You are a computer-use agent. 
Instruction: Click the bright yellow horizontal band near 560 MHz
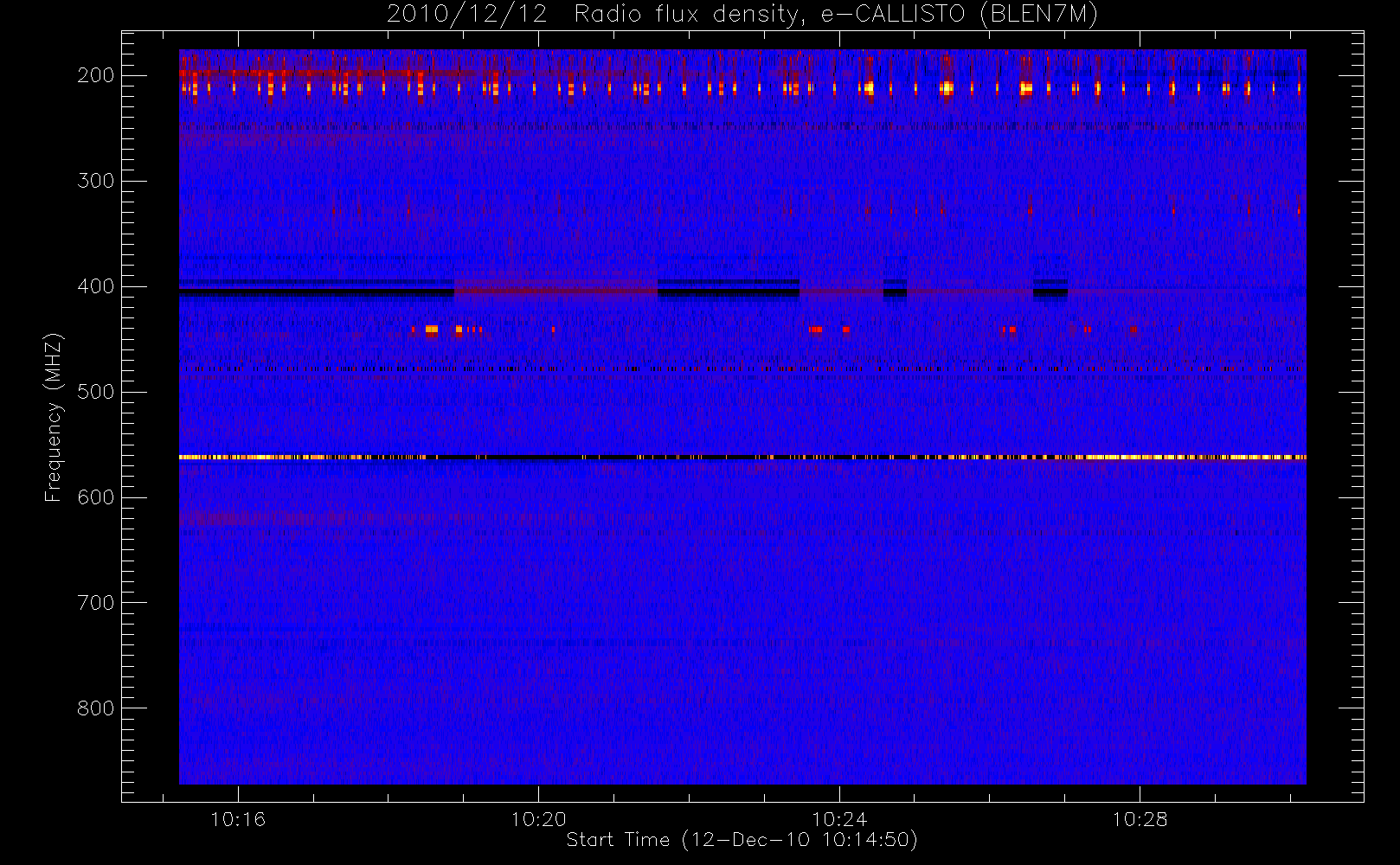click(742, 457)
